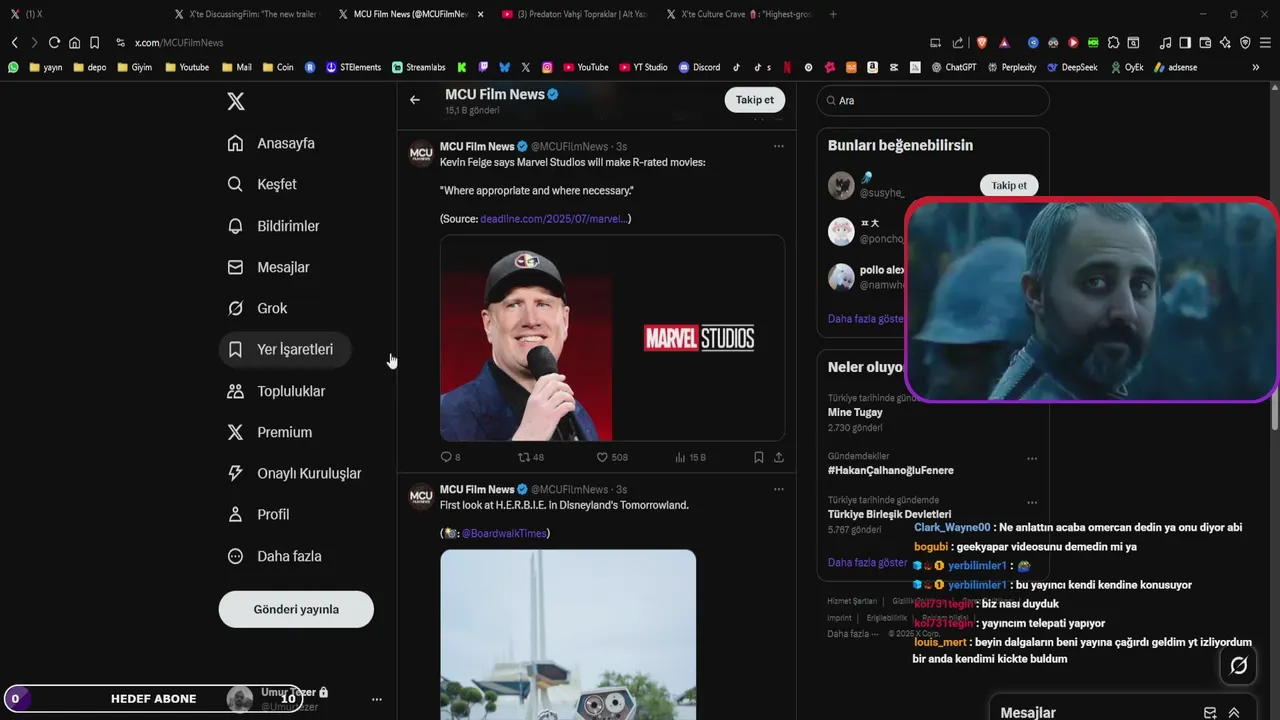
Task: Like the Kevin Feige post with 508 likes
Action: (x=602, y=457)
